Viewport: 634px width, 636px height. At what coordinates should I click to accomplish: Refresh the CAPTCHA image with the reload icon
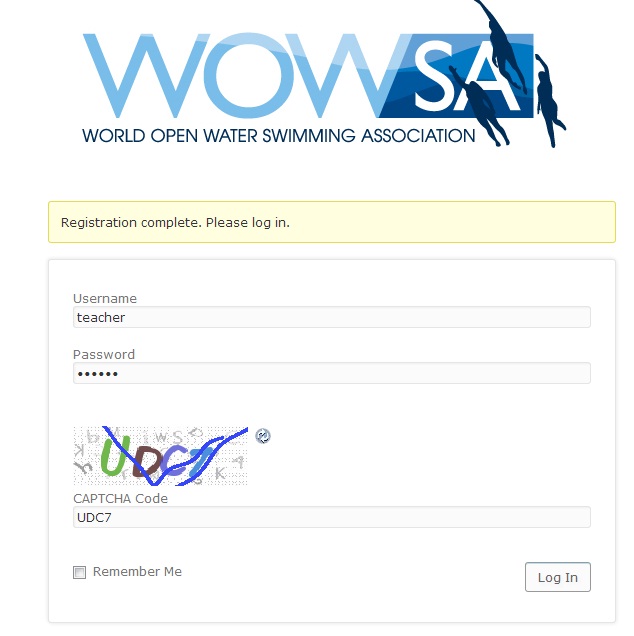(x=263, y=436)
